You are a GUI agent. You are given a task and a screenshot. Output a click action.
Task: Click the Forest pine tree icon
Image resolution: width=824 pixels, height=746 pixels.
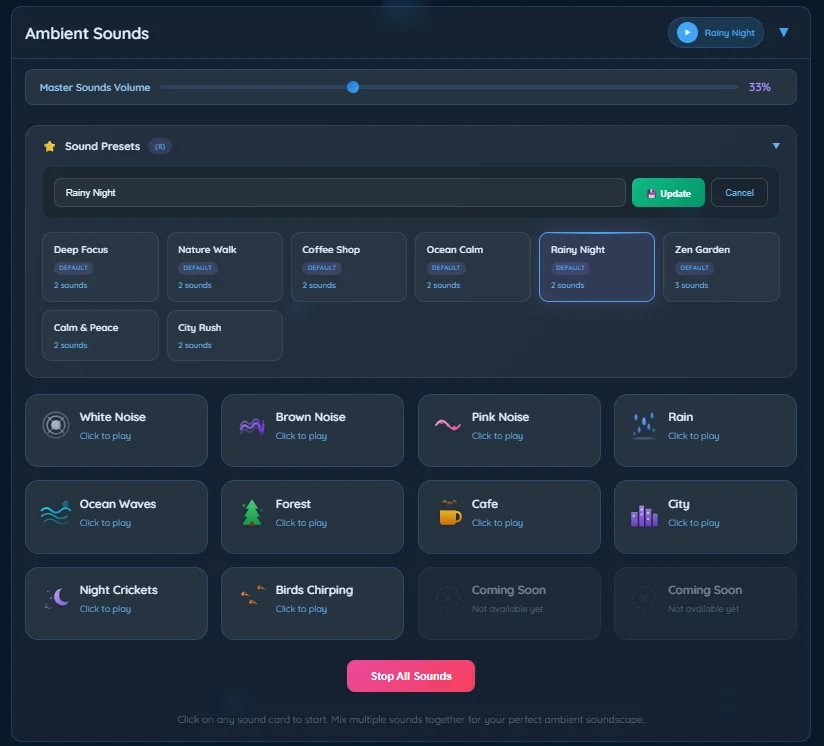(x=252, y=512)
